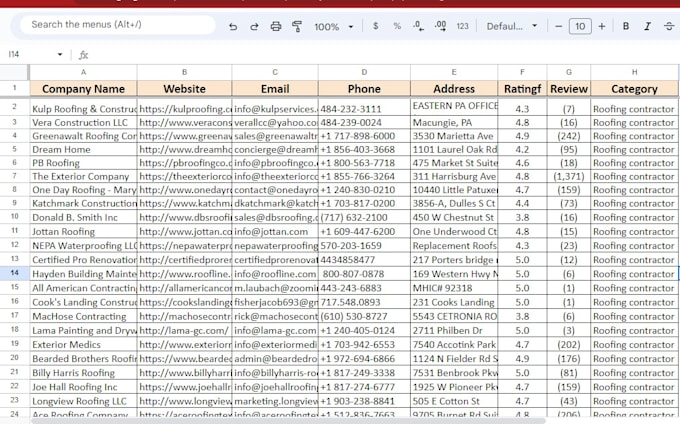This screenshot has width=680, height=424.
Task: Select column G header
Action: click(569, 72)
